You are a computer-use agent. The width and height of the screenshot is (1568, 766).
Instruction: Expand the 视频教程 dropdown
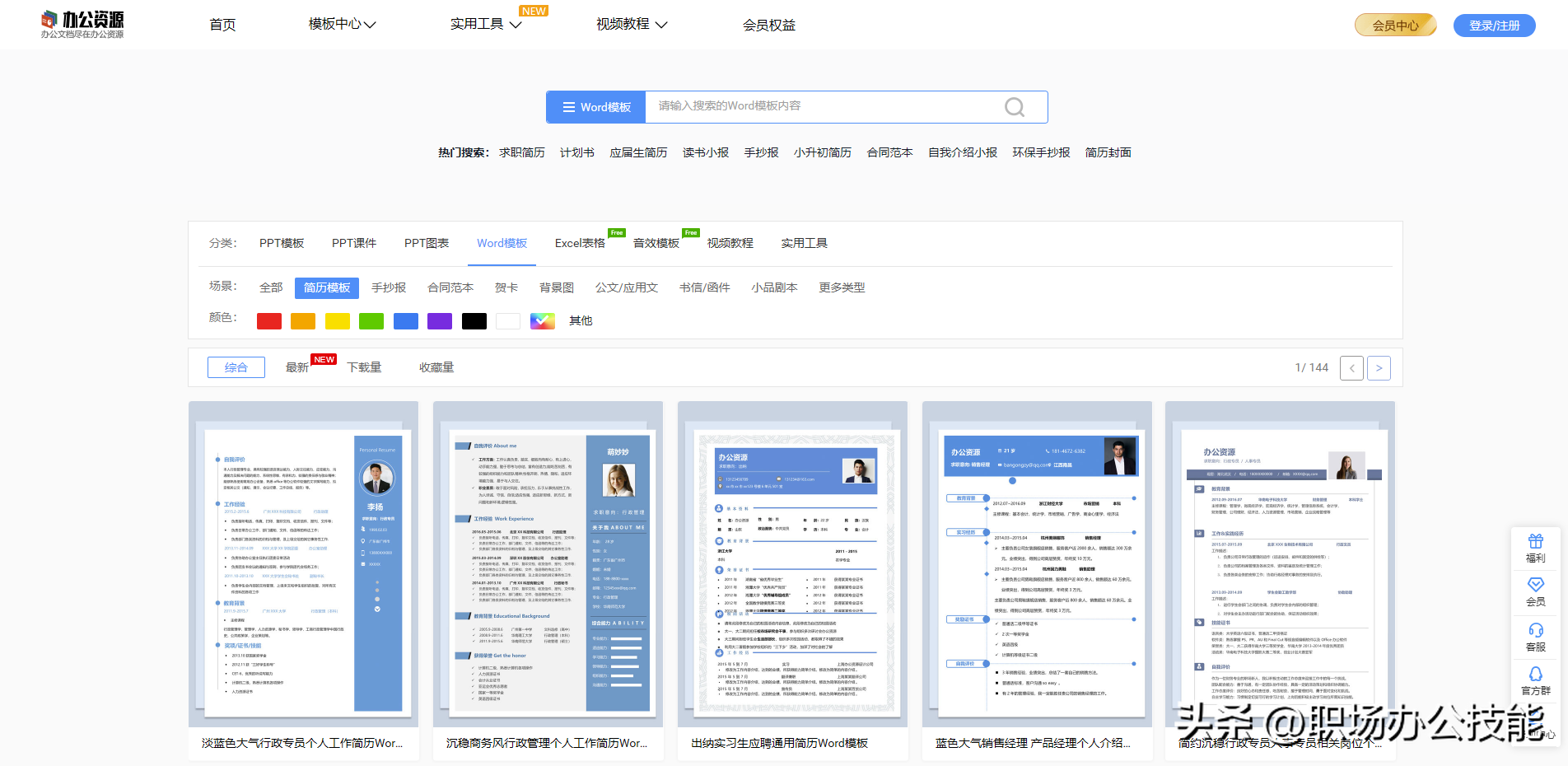630,24
